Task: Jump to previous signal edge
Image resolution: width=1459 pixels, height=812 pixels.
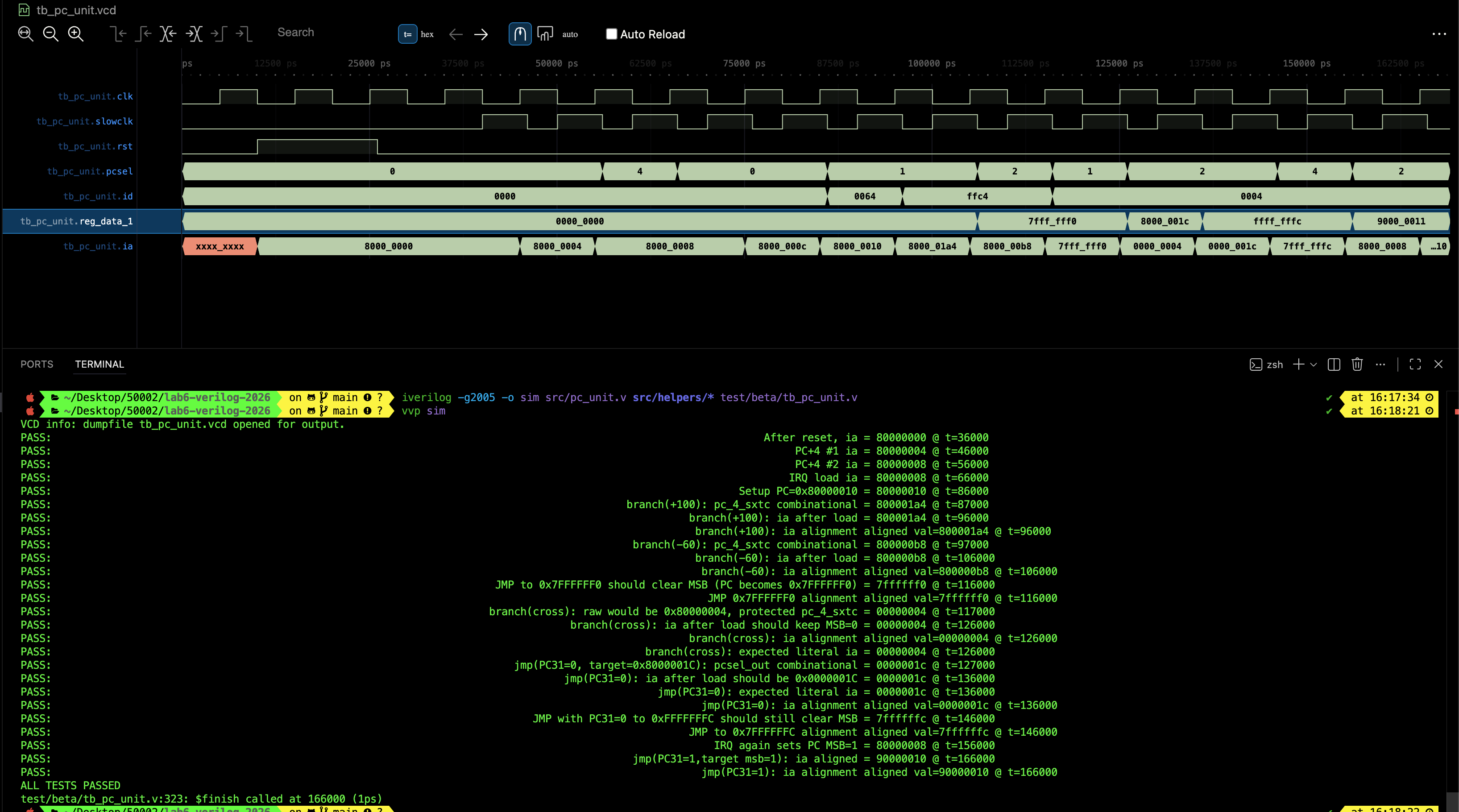Action: [x=168, y=34]
